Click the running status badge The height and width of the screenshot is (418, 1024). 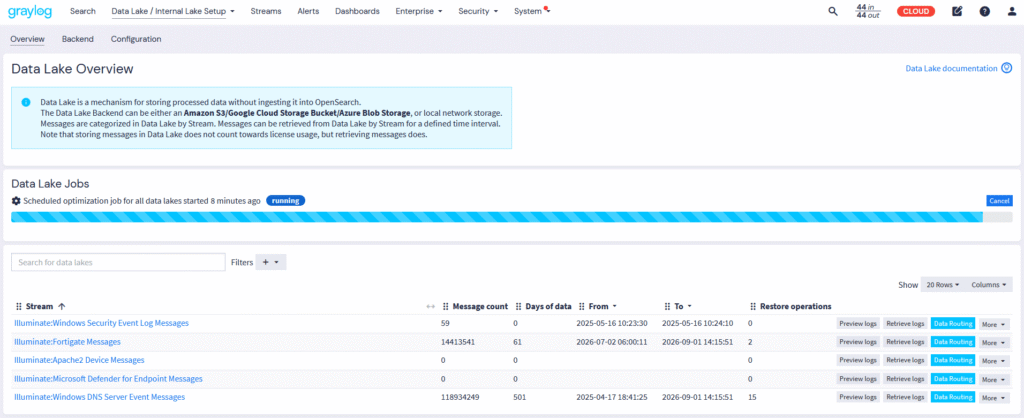pyautogui.click(x=285, y=201)
